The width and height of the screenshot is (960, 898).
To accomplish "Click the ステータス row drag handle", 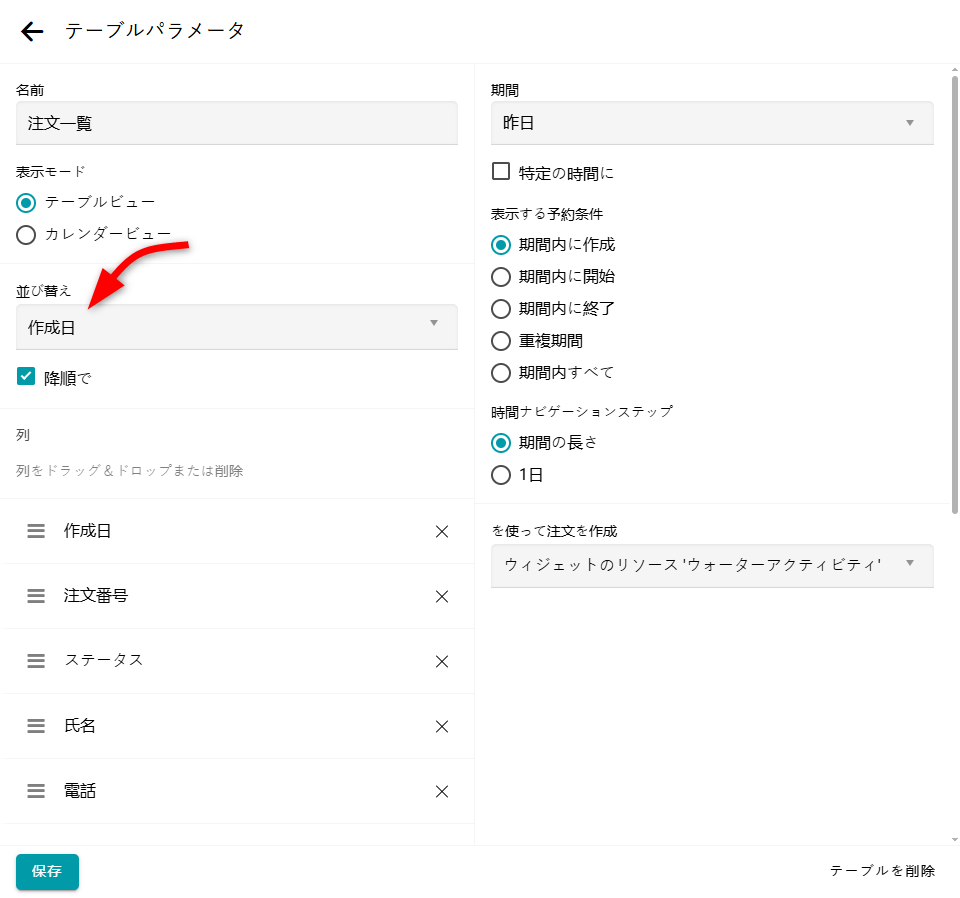I will [x=36, y=661].
